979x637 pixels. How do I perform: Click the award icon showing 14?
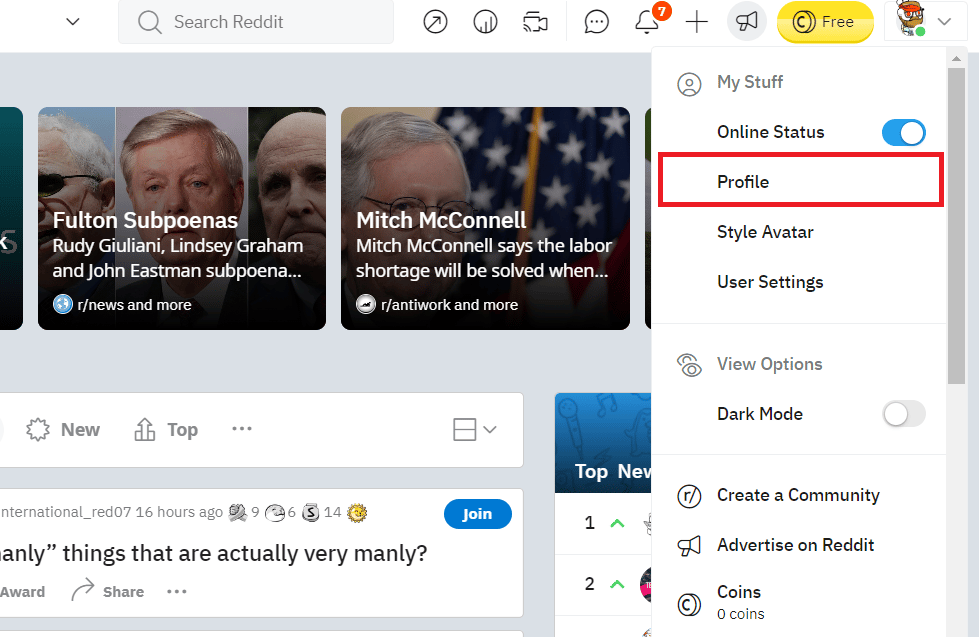pos(311,513)
